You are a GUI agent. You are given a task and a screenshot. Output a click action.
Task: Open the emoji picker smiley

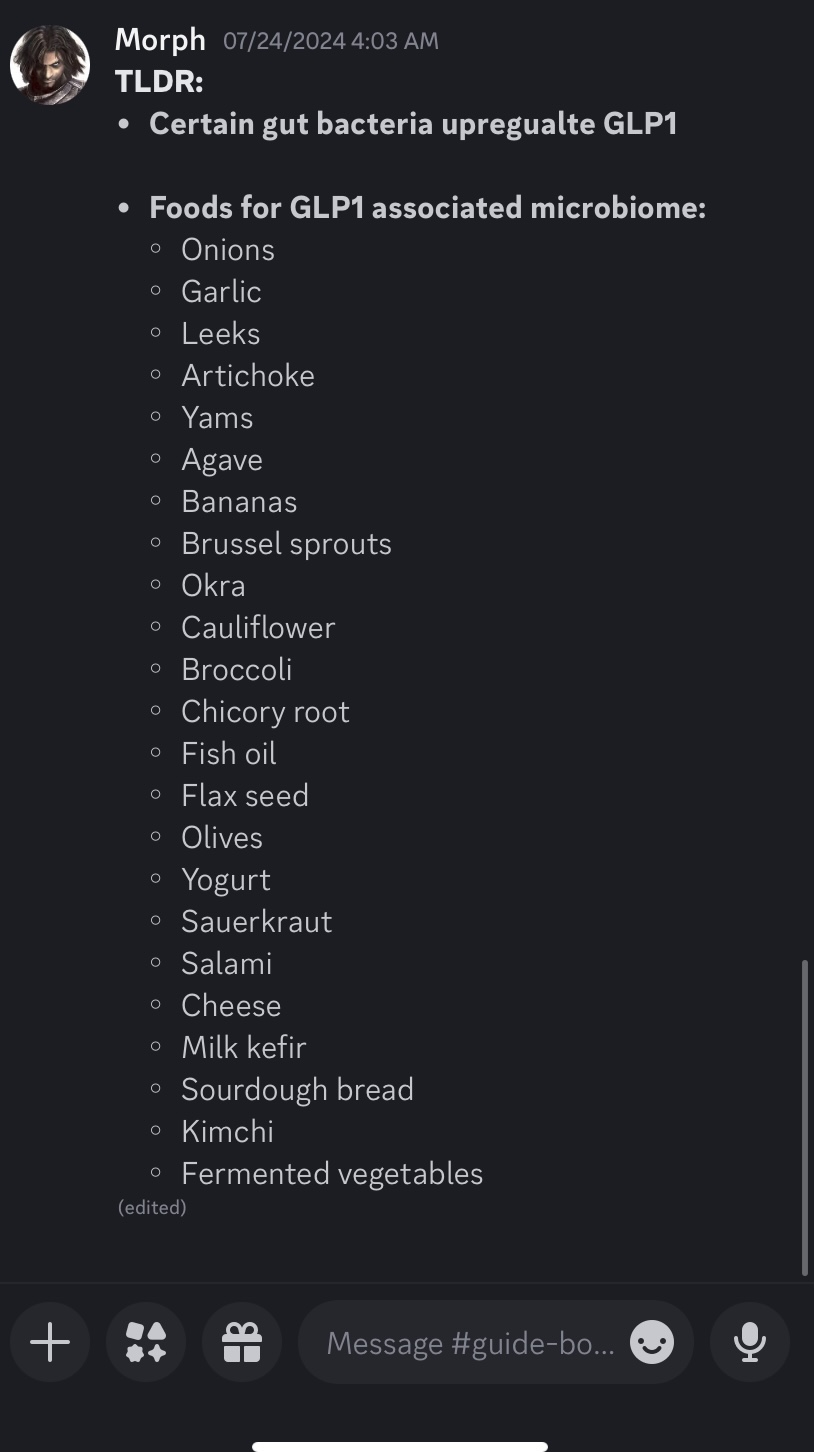[652, 1342]
